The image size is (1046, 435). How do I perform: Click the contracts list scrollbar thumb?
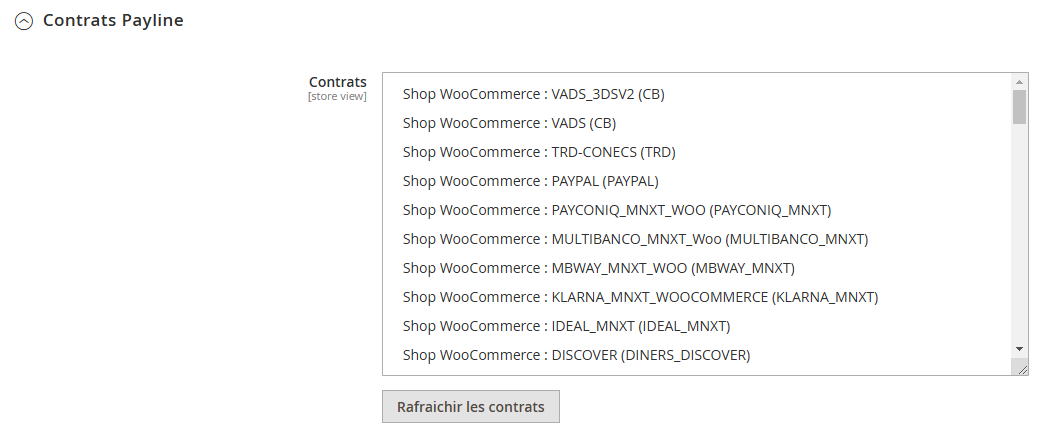(1020, 106)
